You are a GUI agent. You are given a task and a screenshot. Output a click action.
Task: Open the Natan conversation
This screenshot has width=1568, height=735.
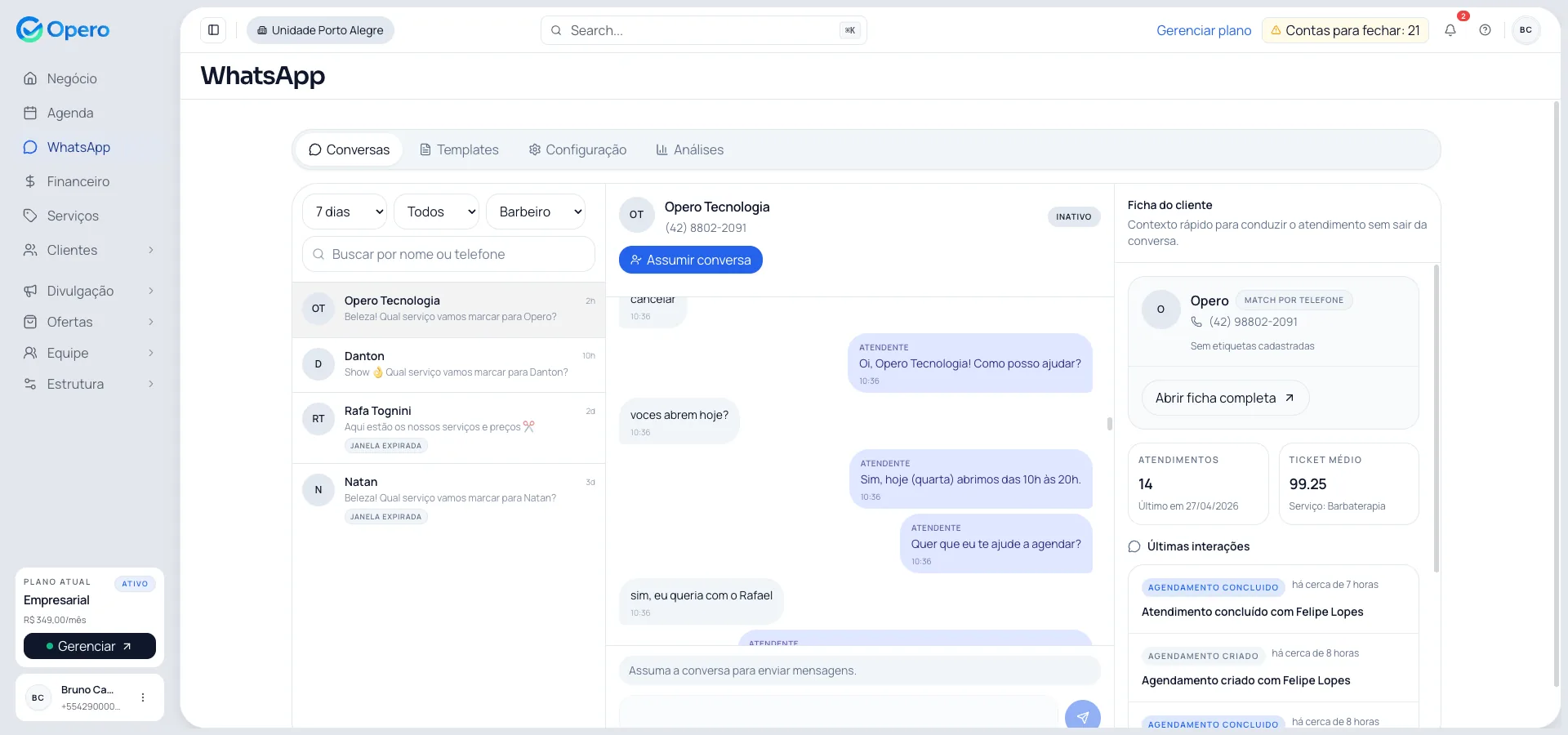coord(448,499)
